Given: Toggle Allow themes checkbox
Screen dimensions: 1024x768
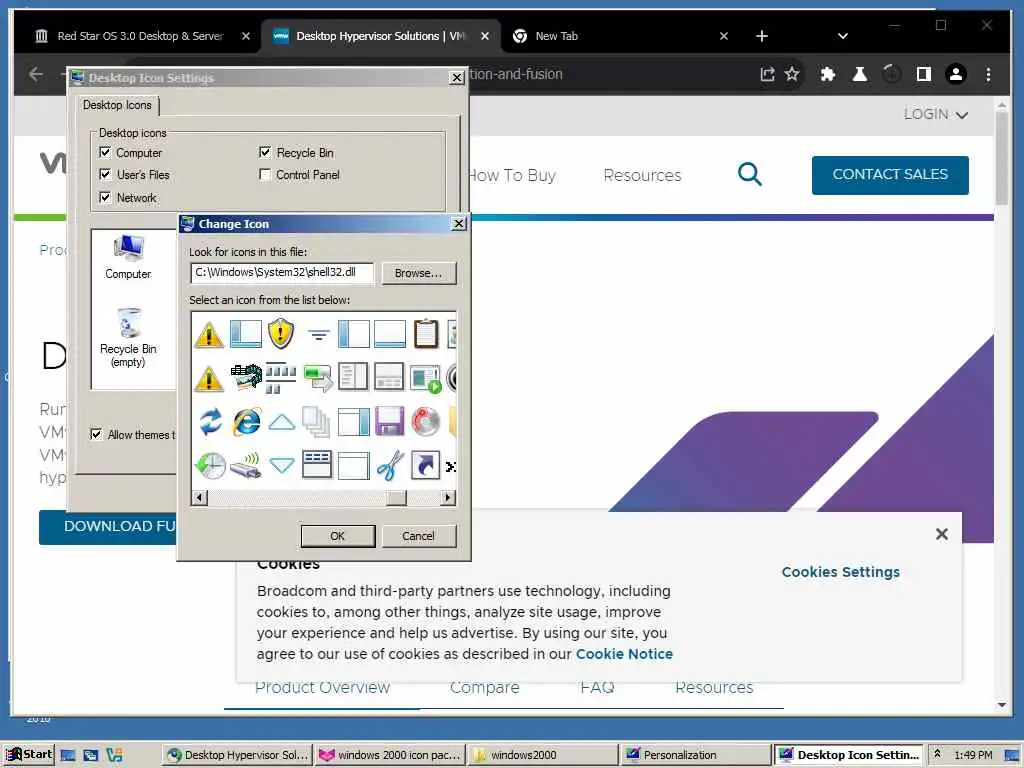Looking at the screenshot, I should pos(96,434).
